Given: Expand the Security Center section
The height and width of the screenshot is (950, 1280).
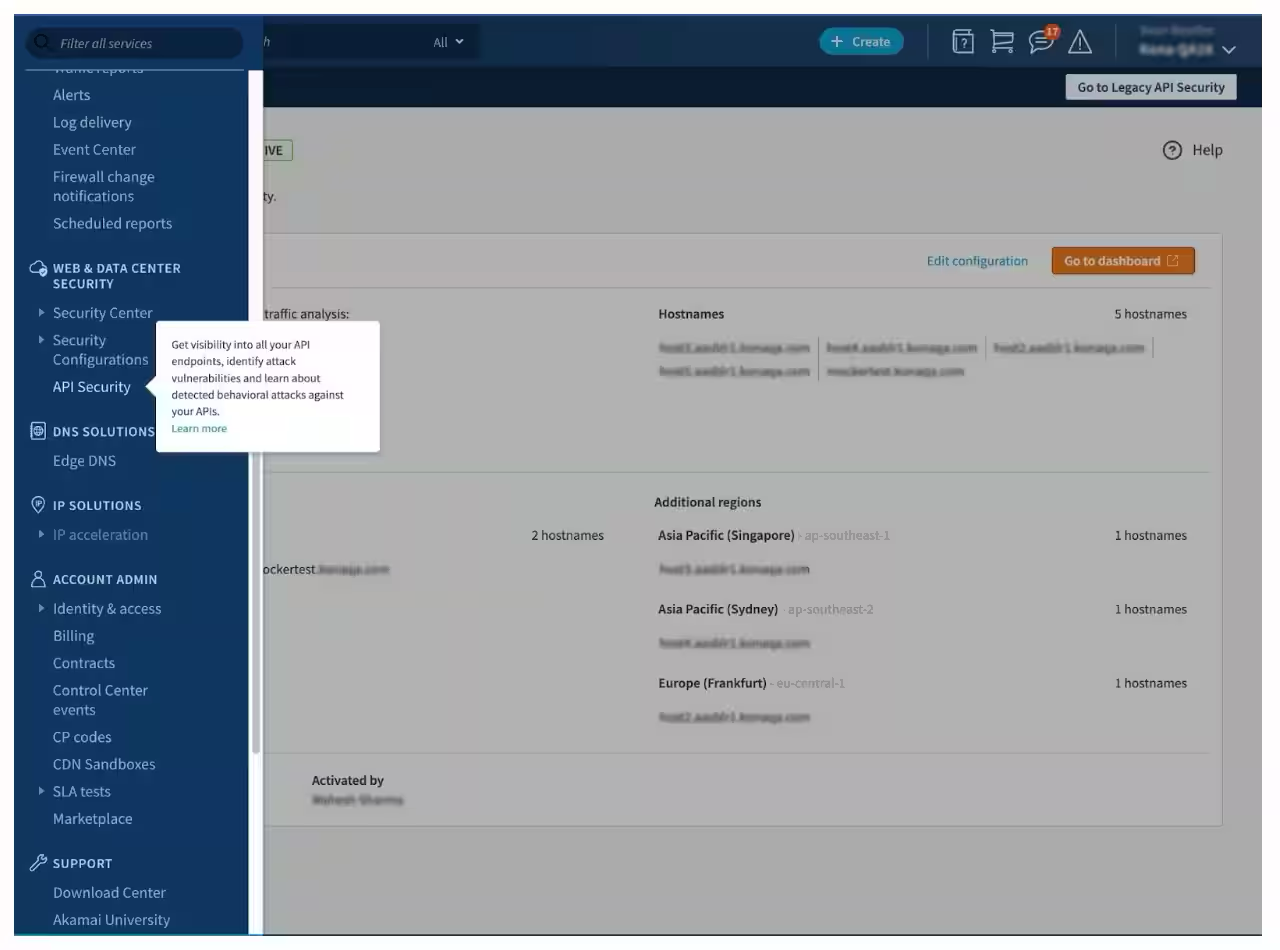Looking at the screenshot, I should [103, 313].
